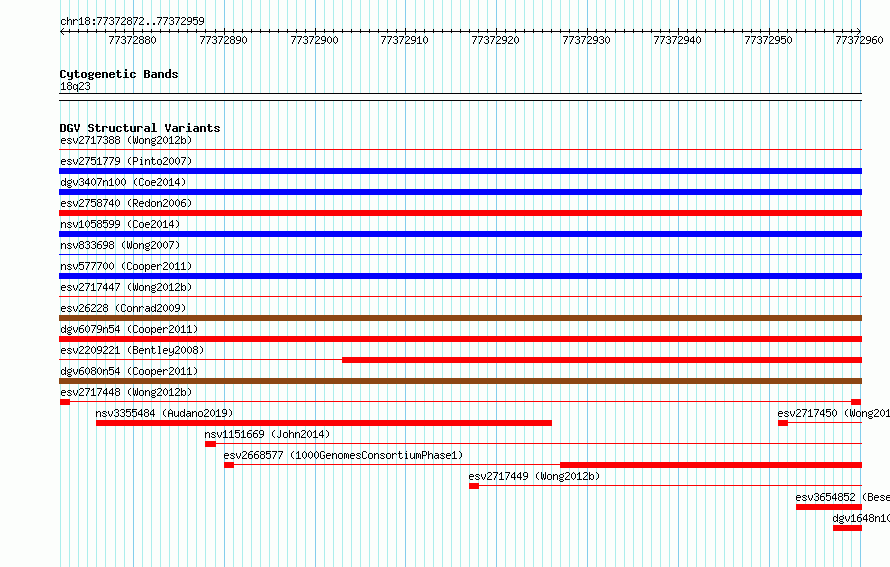
Task: Click the blue bar under nsv577700
Action: pyautogui.click(x=460, y=276)
